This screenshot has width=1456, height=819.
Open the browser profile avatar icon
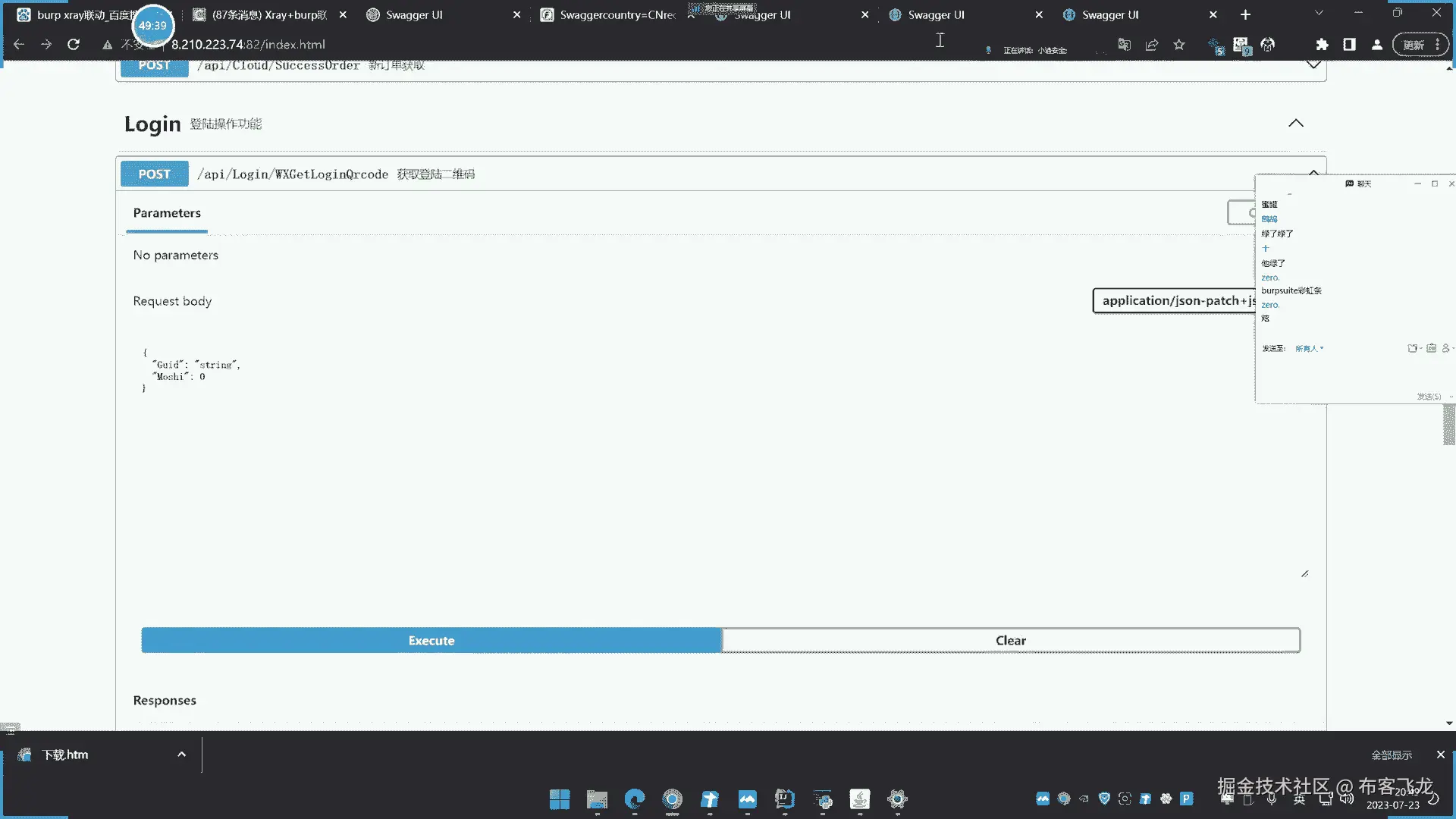tap(1376, 45)
